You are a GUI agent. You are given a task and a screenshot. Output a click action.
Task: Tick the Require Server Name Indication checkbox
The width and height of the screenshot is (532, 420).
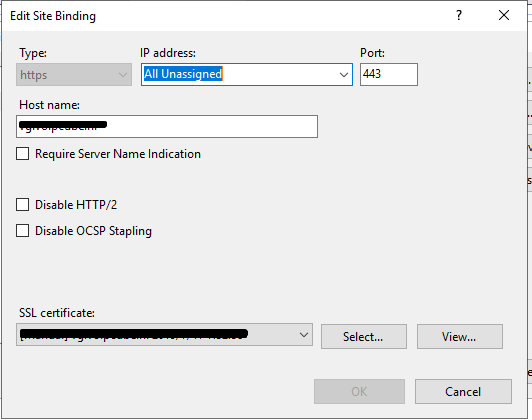(22, 154)
